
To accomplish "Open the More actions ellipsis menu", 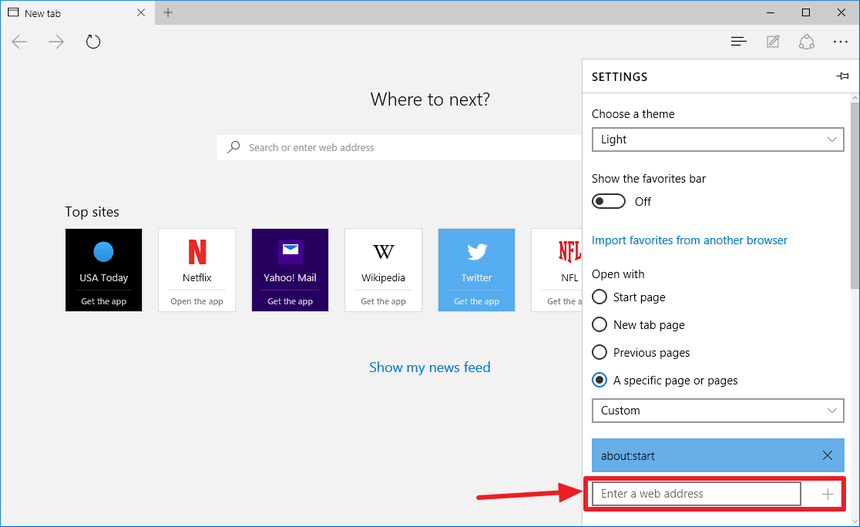I will 840,42.
